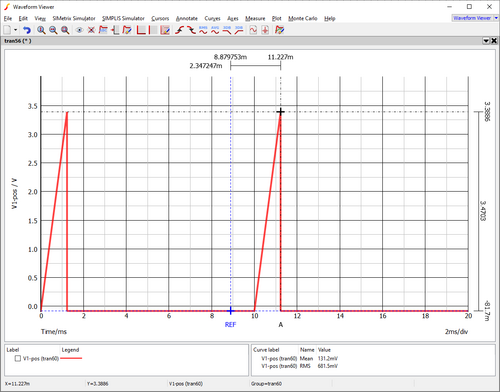Click the blue REF cursor marker
The height and width of the screenshot is (392, 500).
(230, 311)
